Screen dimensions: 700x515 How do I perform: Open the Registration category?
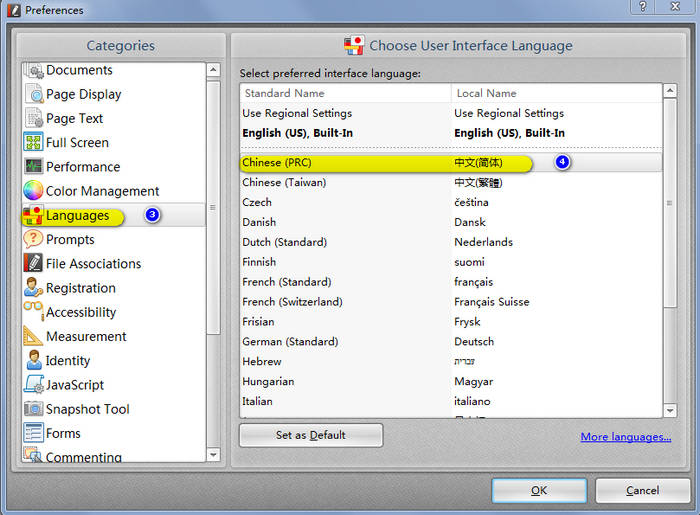(80, 288)
